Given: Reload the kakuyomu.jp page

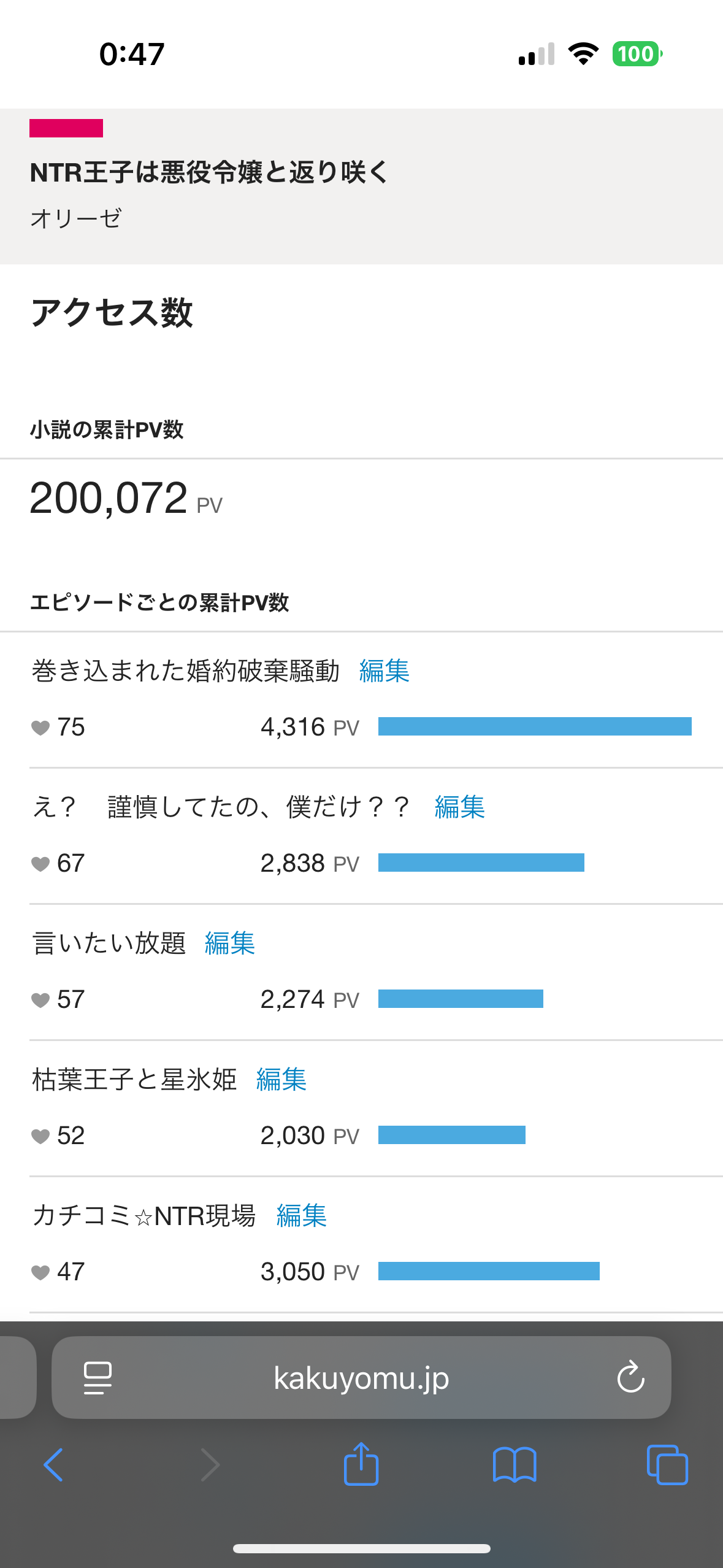Looking at the screenshot, I should click(x=630, y=1378).
